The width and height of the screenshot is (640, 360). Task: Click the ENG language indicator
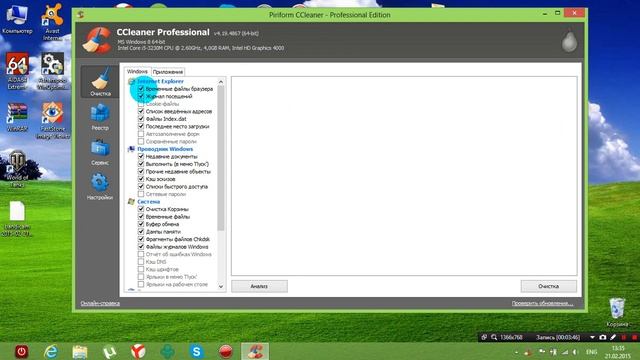[x=591, y=352]
